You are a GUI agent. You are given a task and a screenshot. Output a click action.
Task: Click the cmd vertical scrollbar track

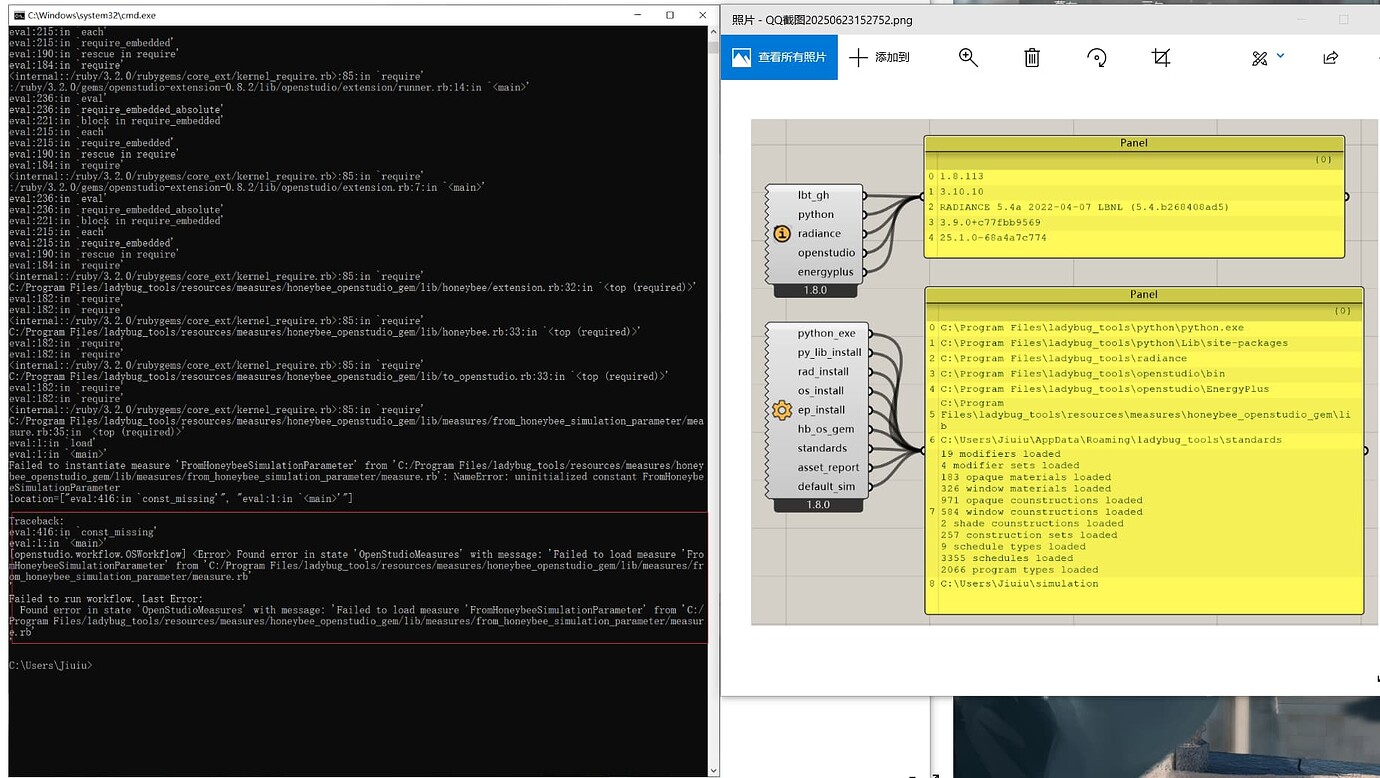(x=713, y=400)
